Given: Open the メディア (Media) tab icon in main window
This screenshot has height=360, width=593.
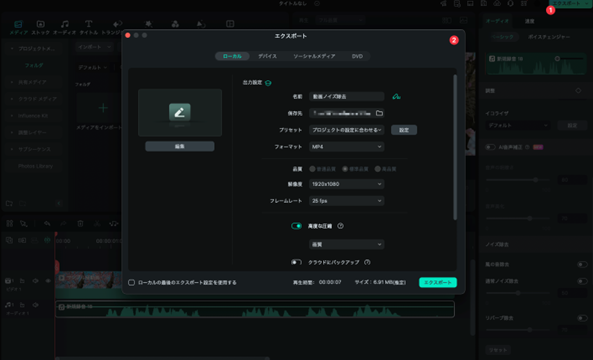Looking at the screenshot, I should tap(18, 24).
